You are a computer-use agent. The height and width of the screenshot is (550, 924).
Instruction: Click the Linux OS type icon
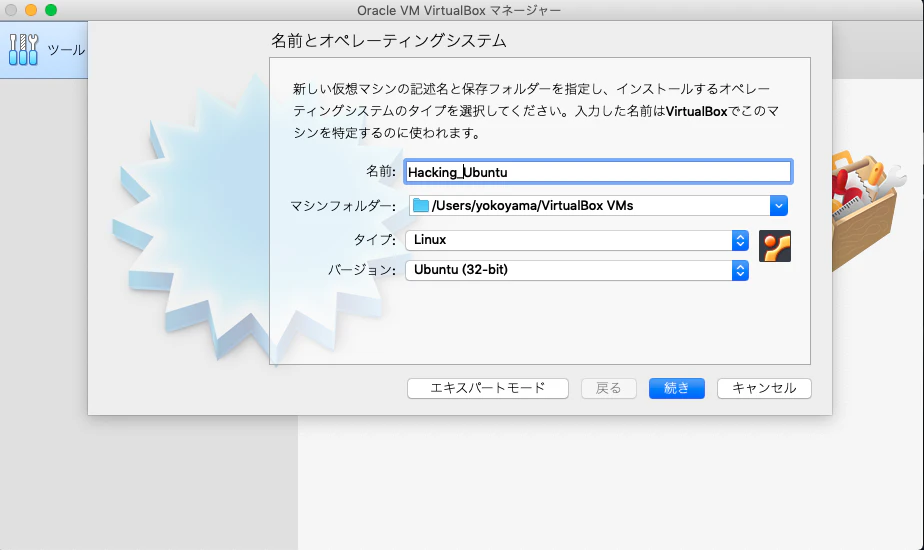click(775, 246)
